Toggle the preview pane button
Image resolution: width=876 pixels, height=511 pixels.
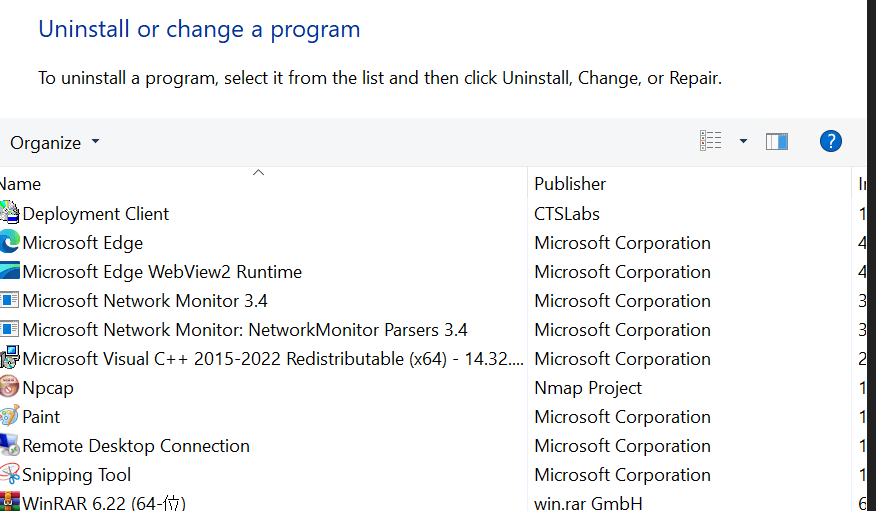[777, 142]
